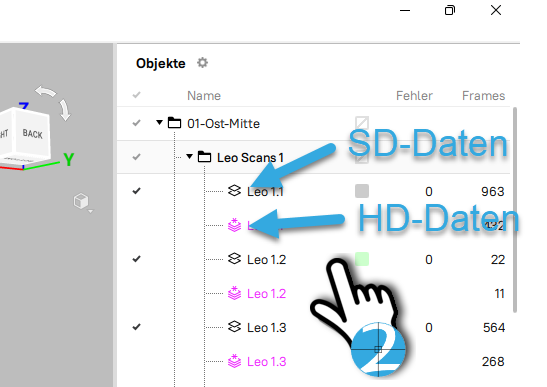Click the magenta HD scan icon above black Leo 1.2

tap(234, 225)
